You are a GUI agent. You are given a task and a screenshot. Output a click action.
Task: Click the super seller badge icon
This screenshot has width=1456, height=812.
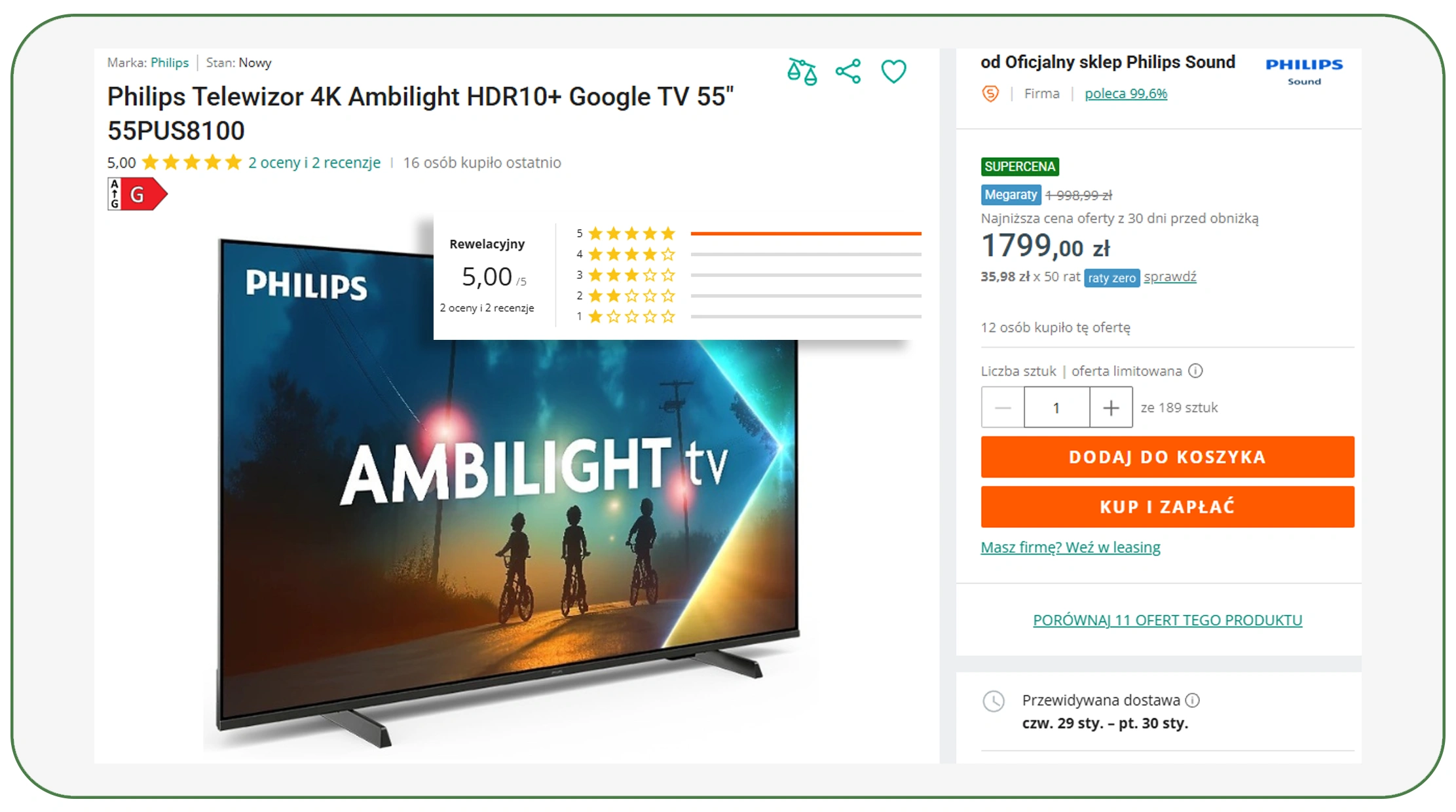pyautogui.click(x=990, y=94)
